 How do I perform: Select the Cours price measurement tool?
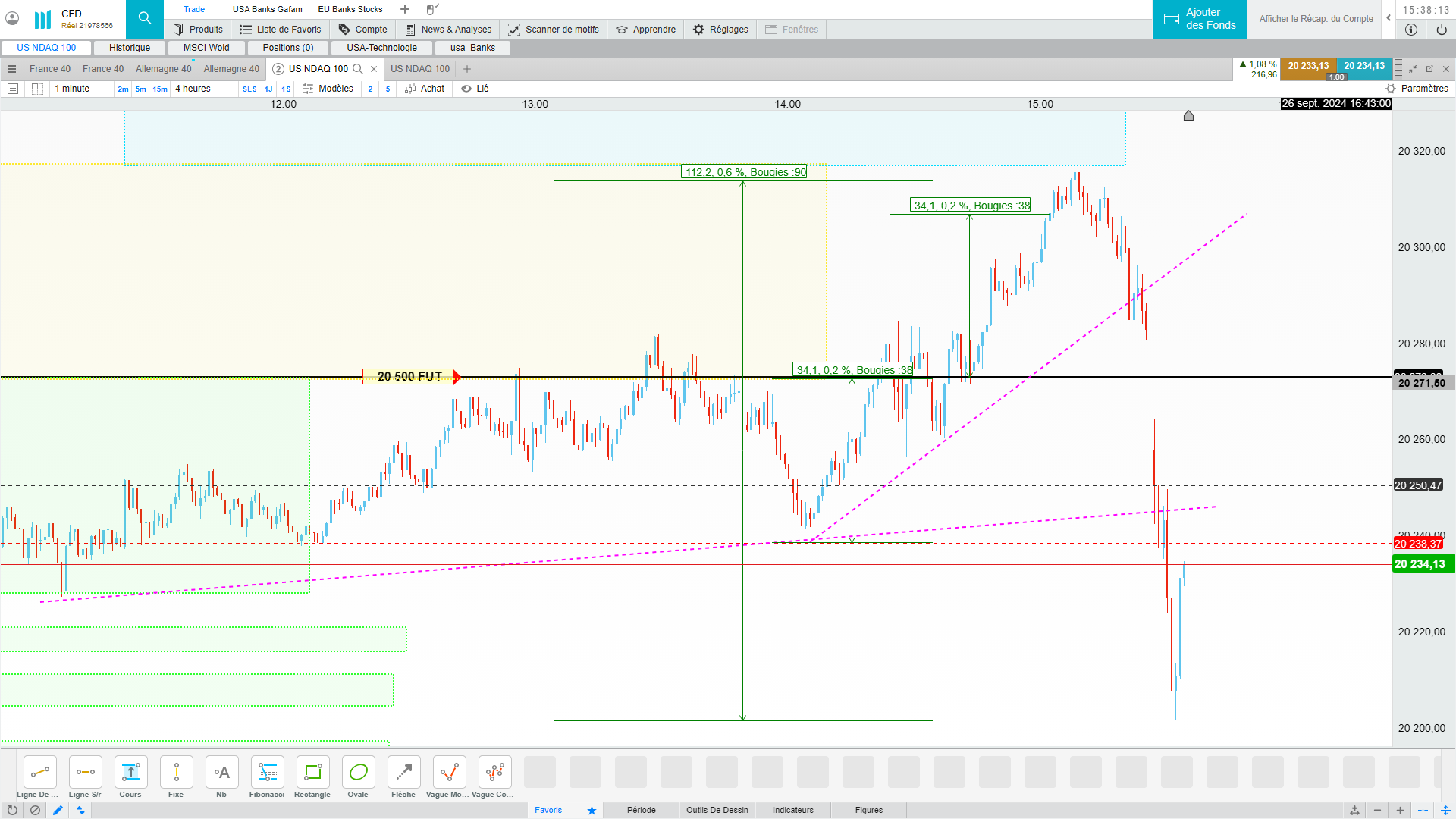click(130, 773)
